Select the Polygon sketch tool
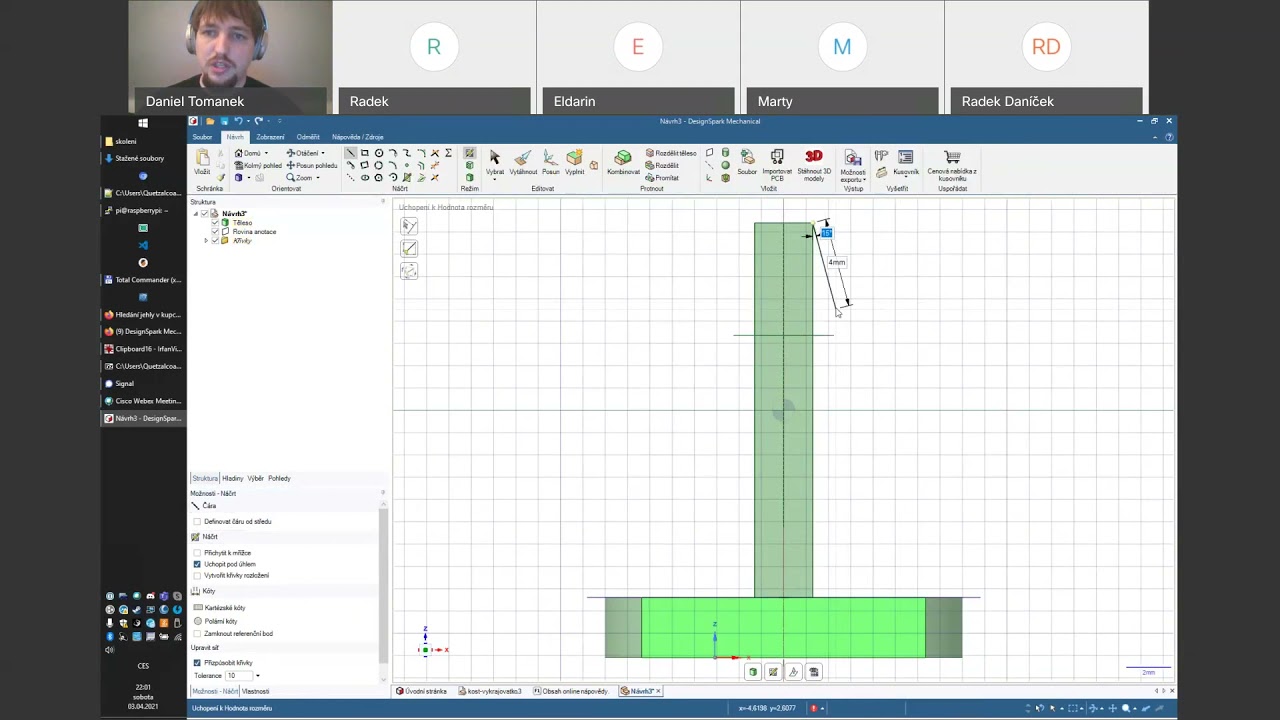Screen dimensions: 1280x720 [379, 177]
